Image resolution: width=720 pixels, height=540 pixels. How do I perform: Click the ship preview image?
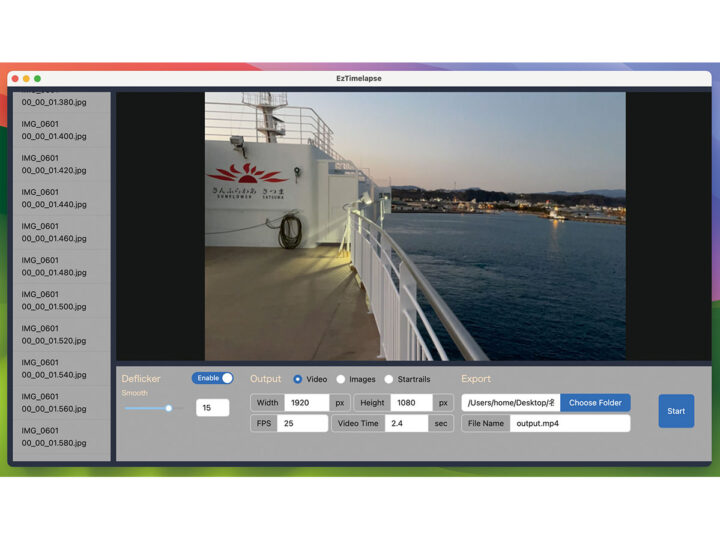pos(415,226)
